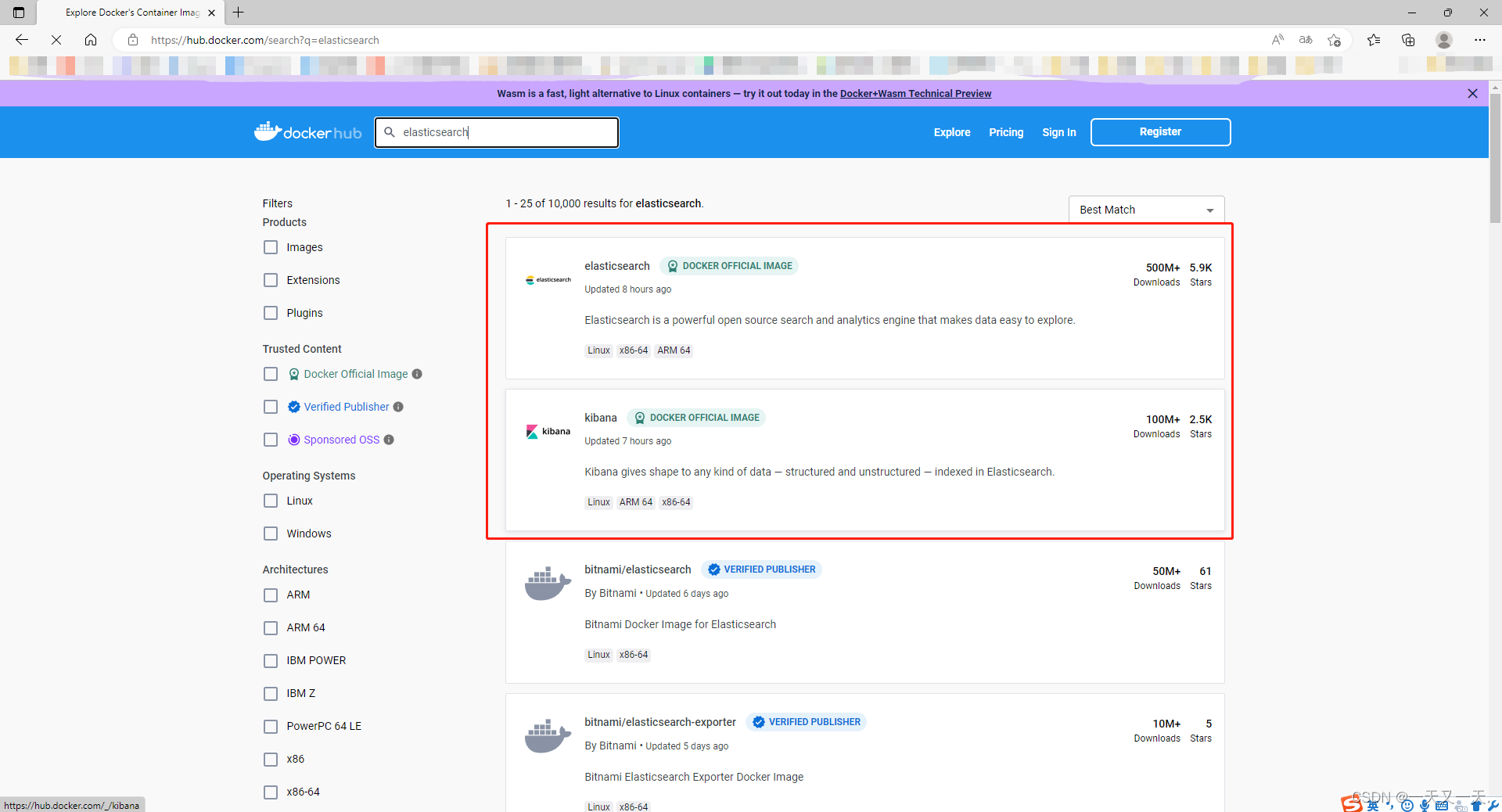The height and width of the screenshot is (812, 1502).
Task: Click bitnami/elasticsearch-exporter VERIFIED PUBLISHER badge
Action: coord(806,722)
